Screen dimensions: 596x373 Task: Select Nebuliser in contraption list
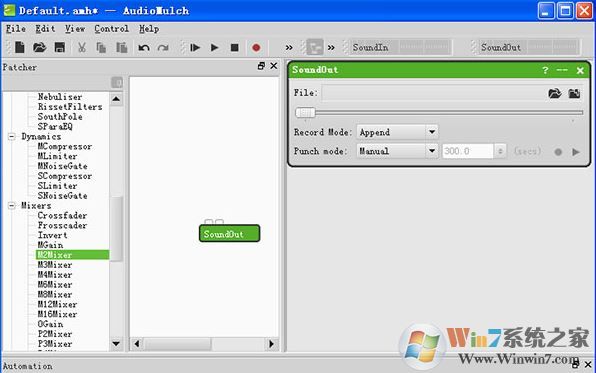[x=60, y=97]
